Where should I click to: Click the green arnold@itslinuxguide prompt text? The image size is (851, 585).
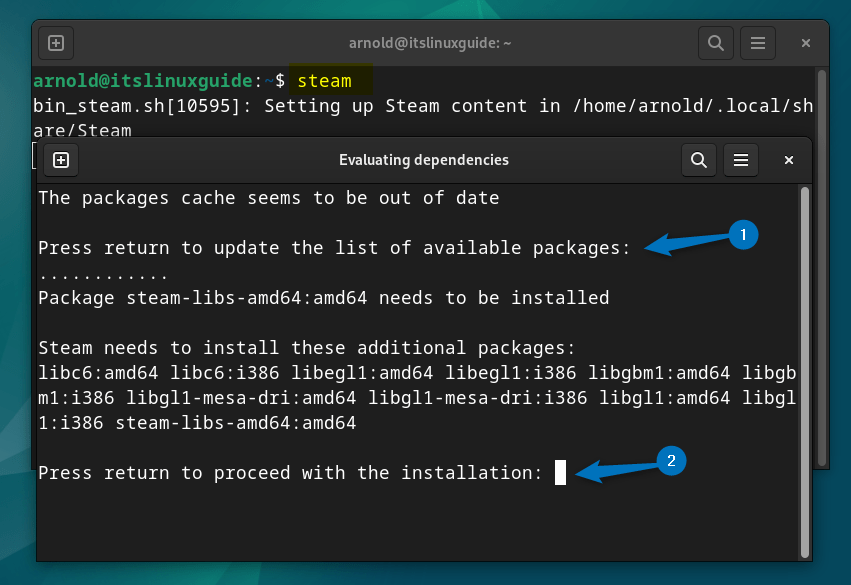[143, 81]
